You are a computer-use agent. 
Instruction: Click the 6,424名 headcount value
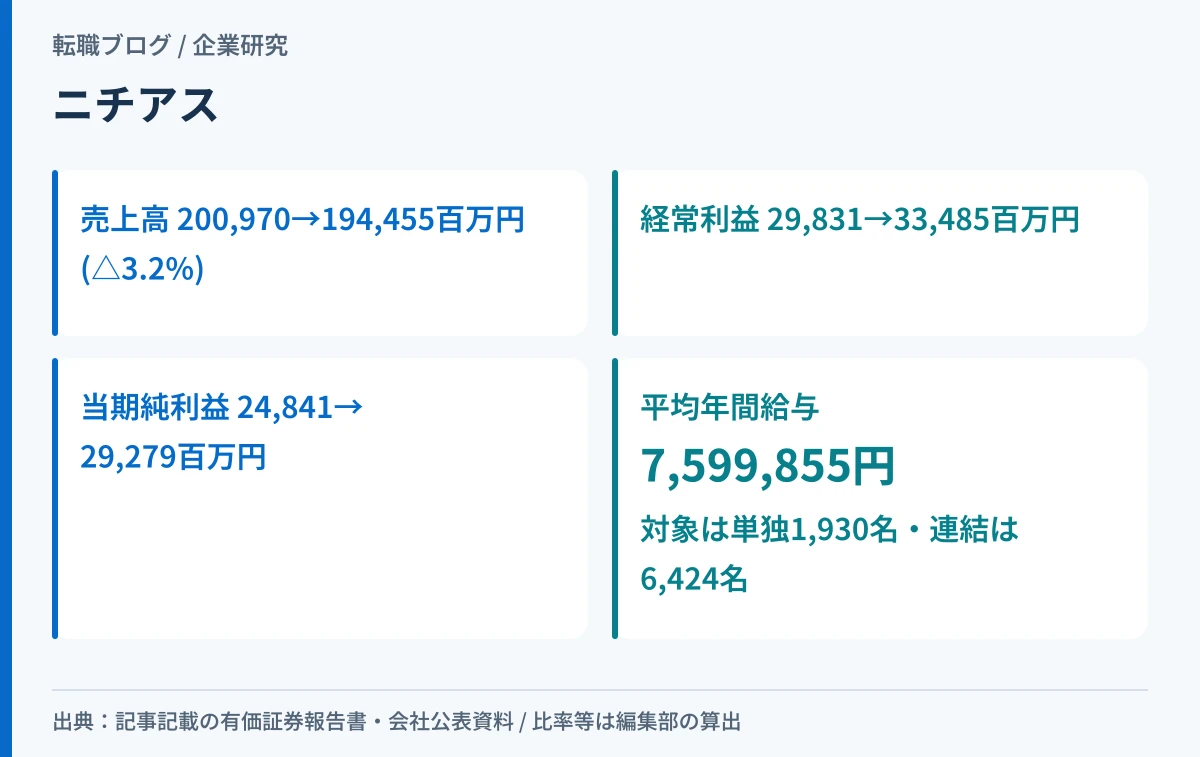(694, 578)
